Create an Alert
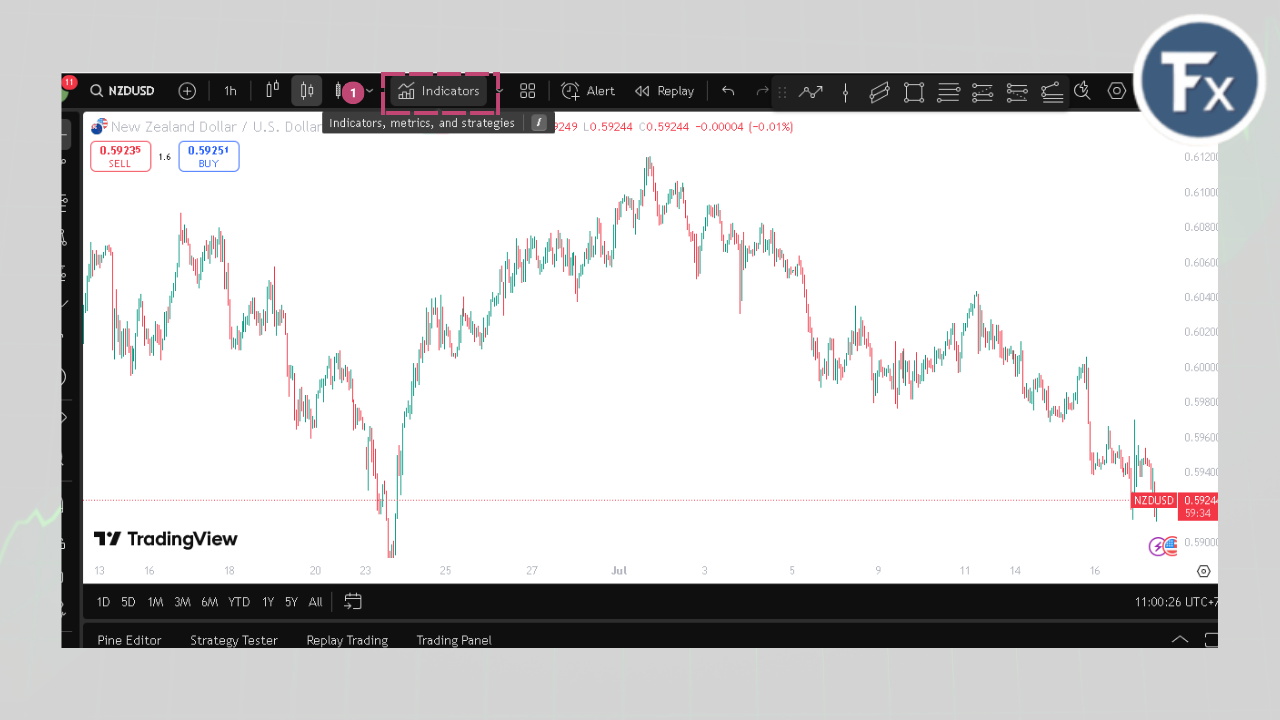The width and height of the screenshot is (1280, 720). pos(588,91)
